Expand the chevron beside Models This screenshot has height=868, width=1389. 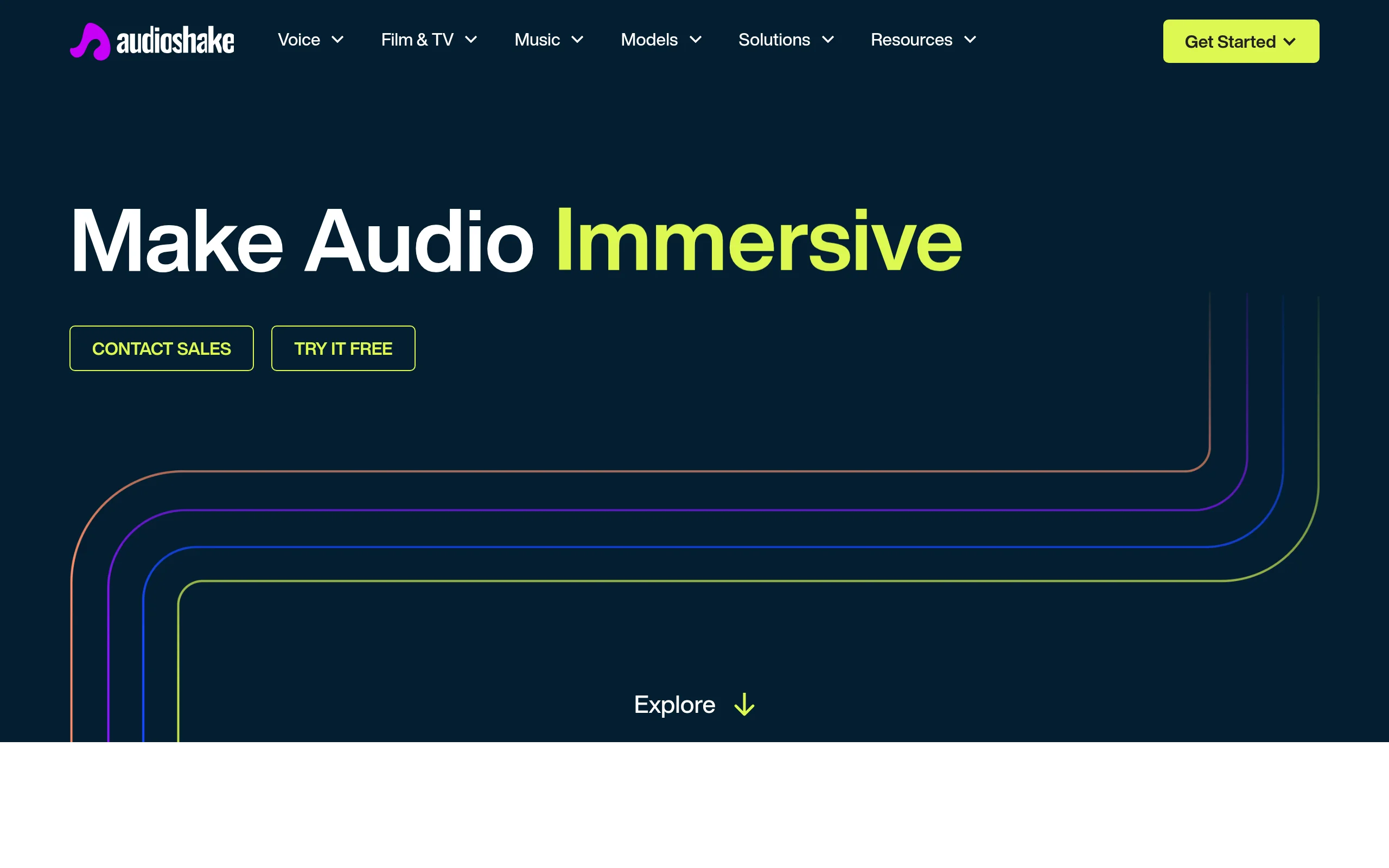tap(696, 40)
